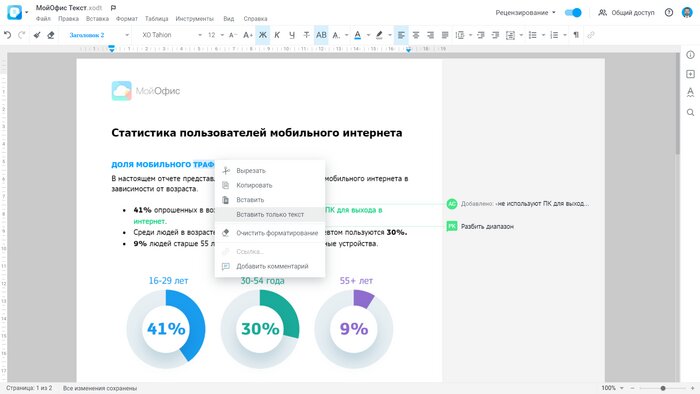Click the Страница 1 из 2 indicator

pos(29,388)
